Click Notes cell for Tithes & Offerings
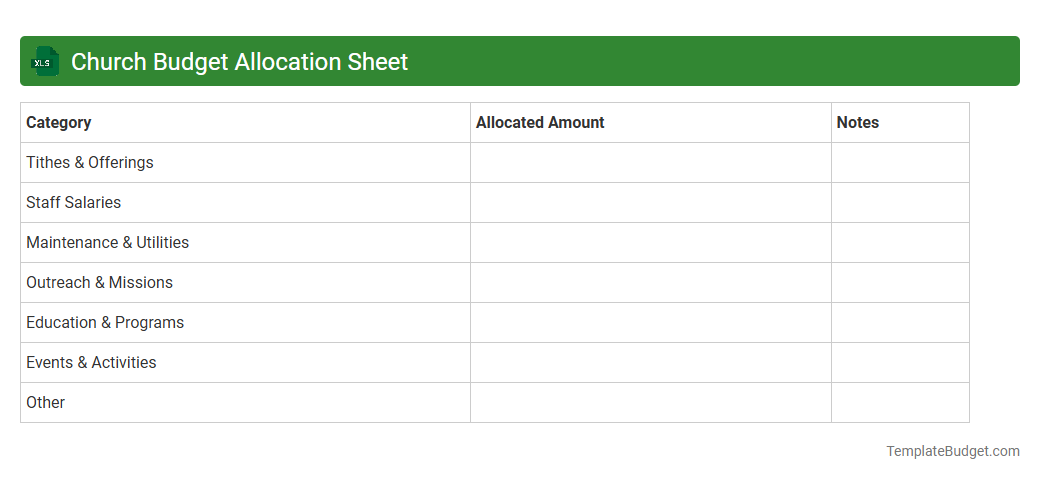Image resolution: width=1040 pixels, height=480 pixels. click(x=900, y=162)
